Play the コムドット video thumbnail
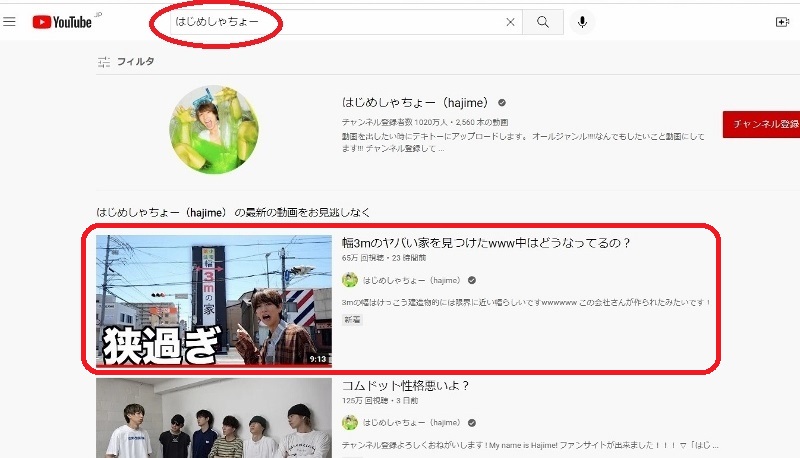The height and width of the screenshot is (458, 800). click(214, 418)
